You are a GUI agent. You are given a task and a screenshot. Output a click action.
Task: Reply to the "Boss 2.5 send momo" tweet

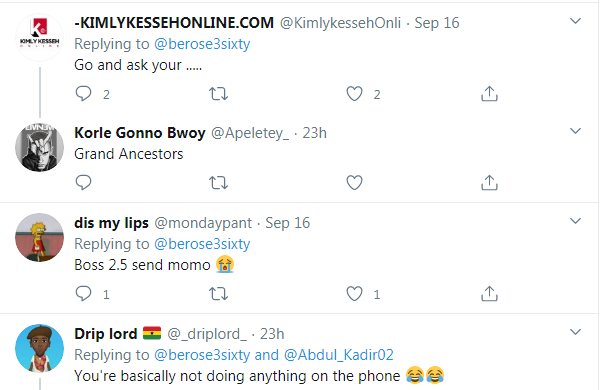click(83, 294)
